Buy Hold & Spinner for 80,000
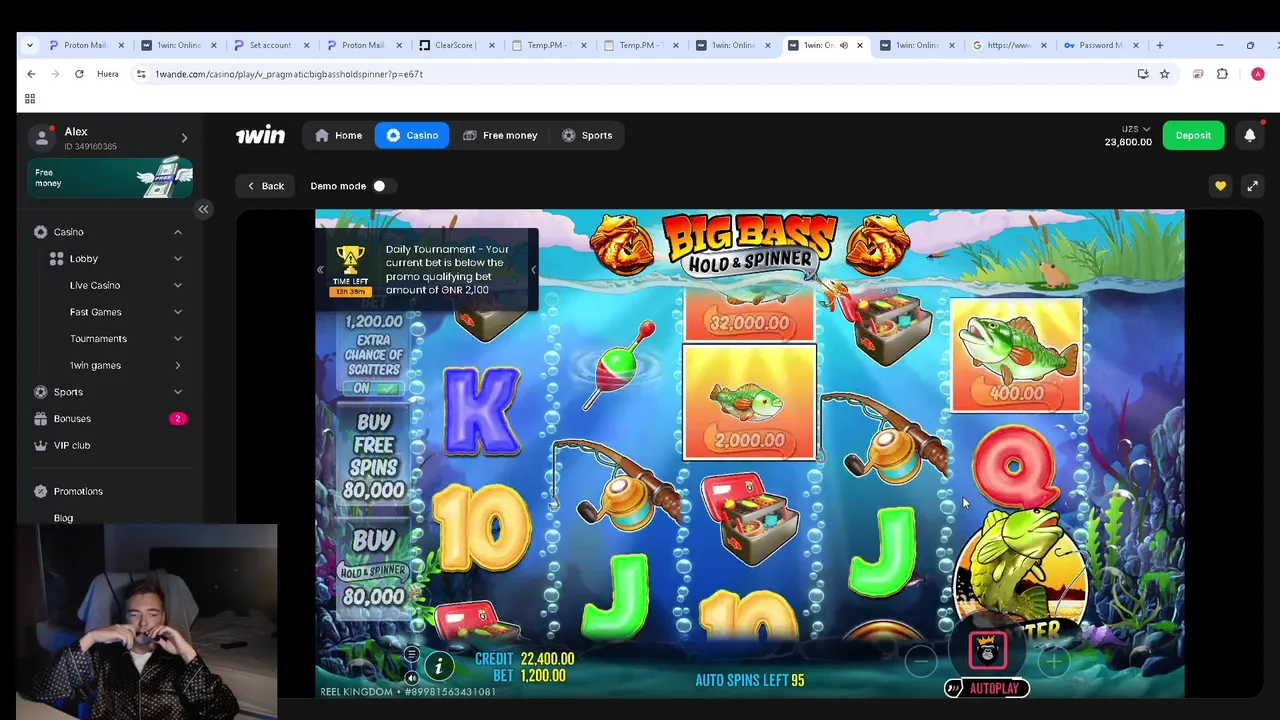1280x720 pixels. click(x=374, y=568)
